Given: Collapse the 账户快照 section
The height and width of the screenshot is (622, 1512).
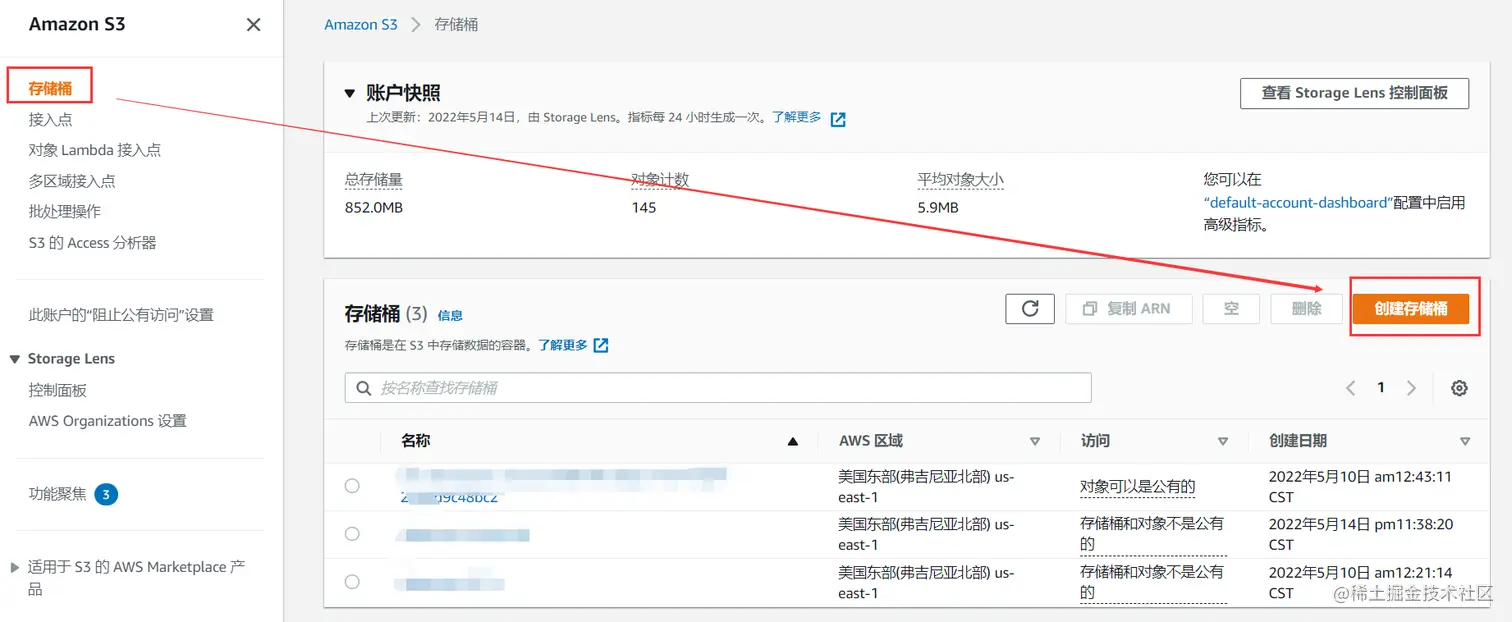Looking at the screenshot, I should 350,93.
